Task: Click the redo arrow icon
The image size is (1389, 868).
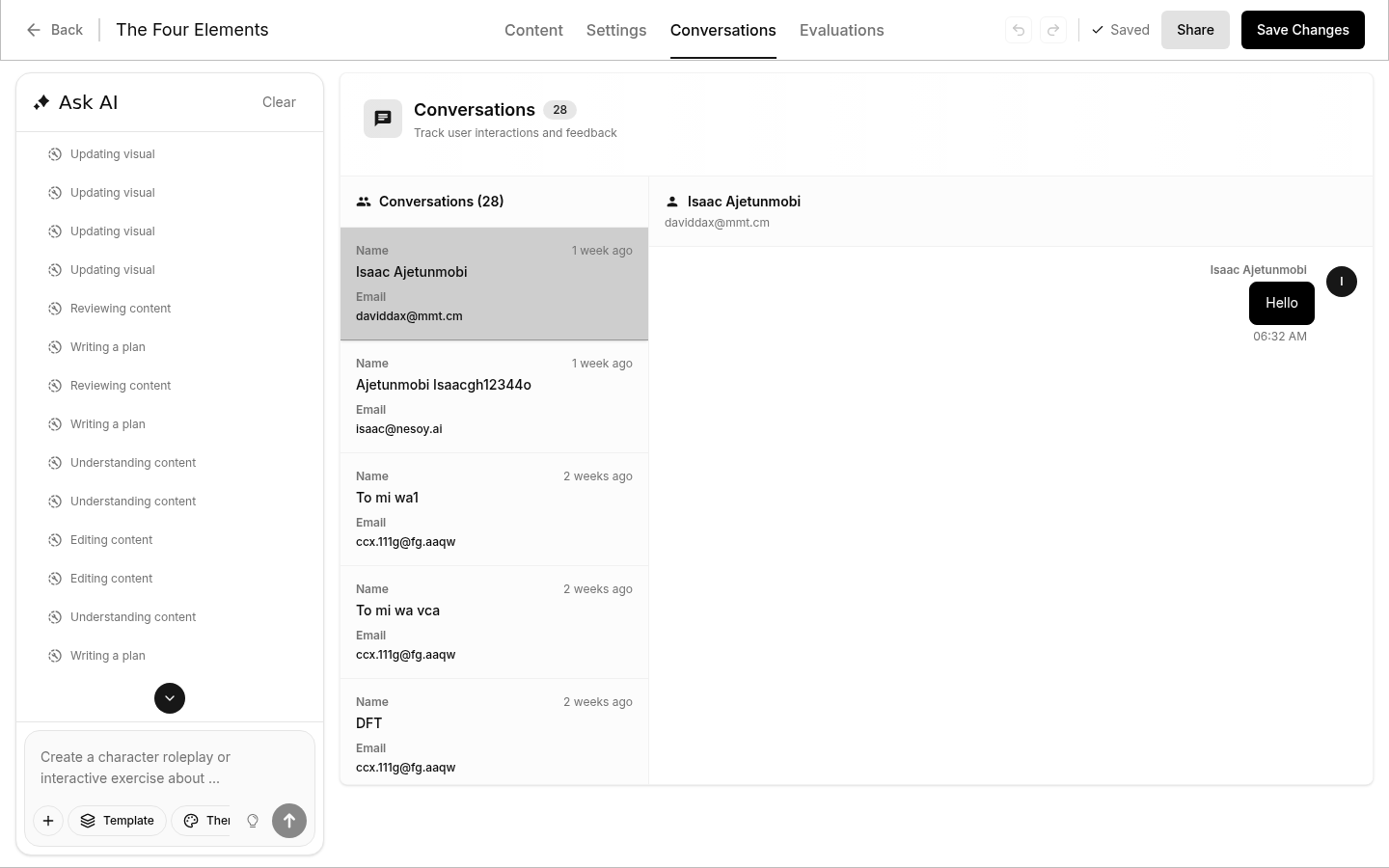Action: (1053, 30)
